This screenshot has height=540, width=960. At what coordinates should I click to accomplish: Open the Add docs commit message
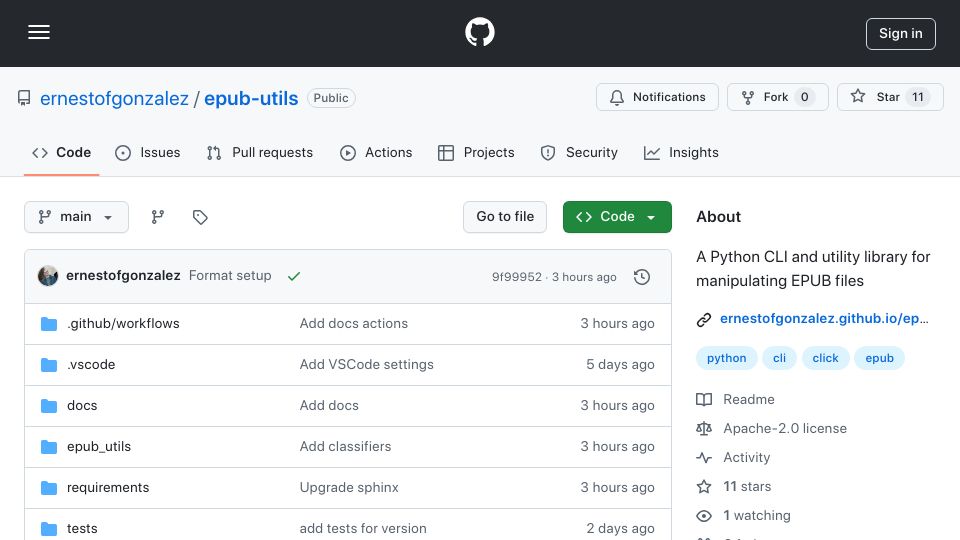tap(329, 405)
